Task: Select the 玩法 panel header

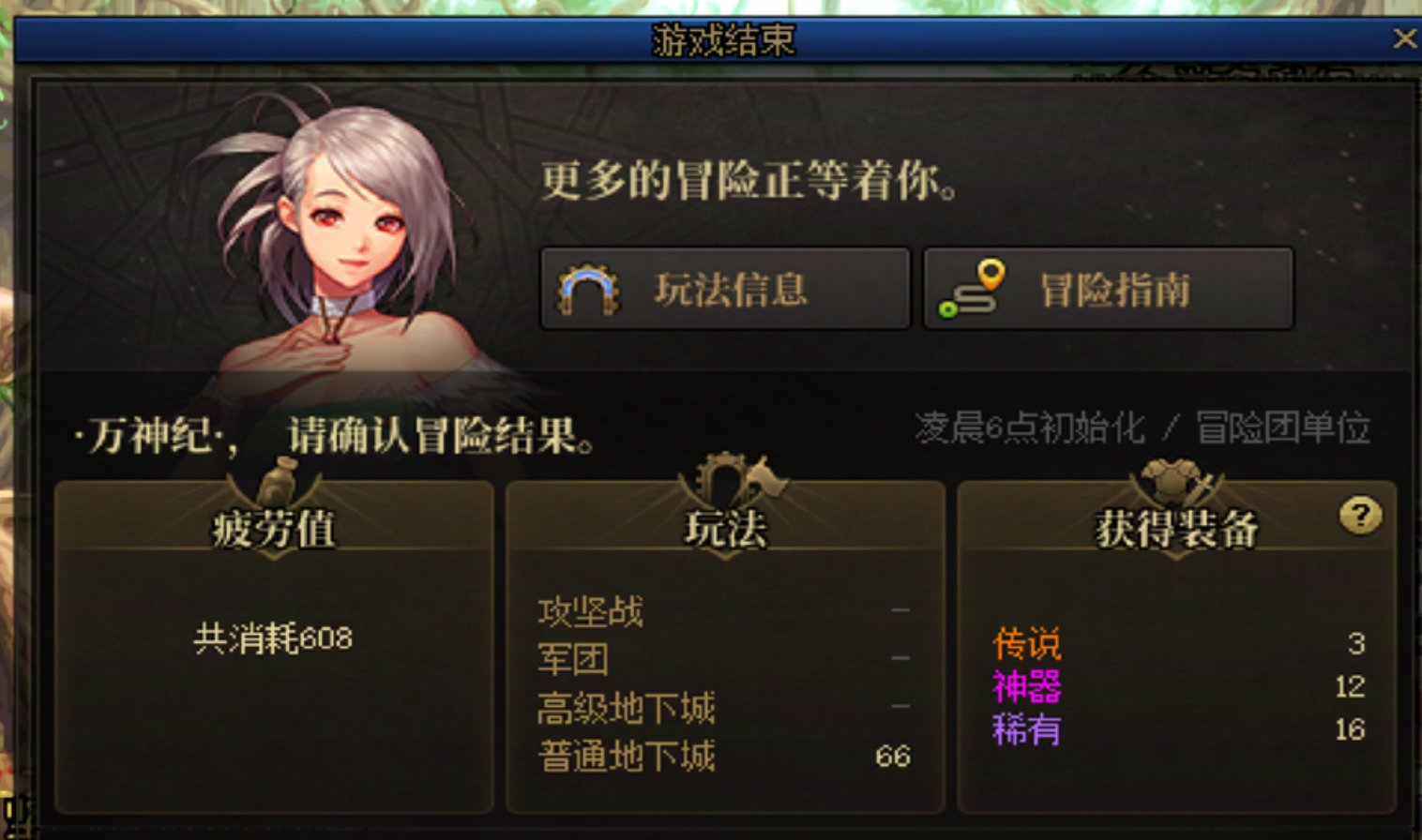Action: pyautogui.click(x=725, y=529)
